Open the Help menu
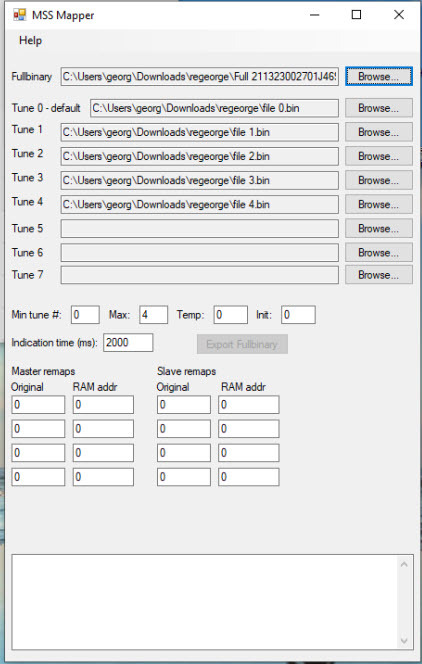422x664 pixels. click(x=30, y=41)
